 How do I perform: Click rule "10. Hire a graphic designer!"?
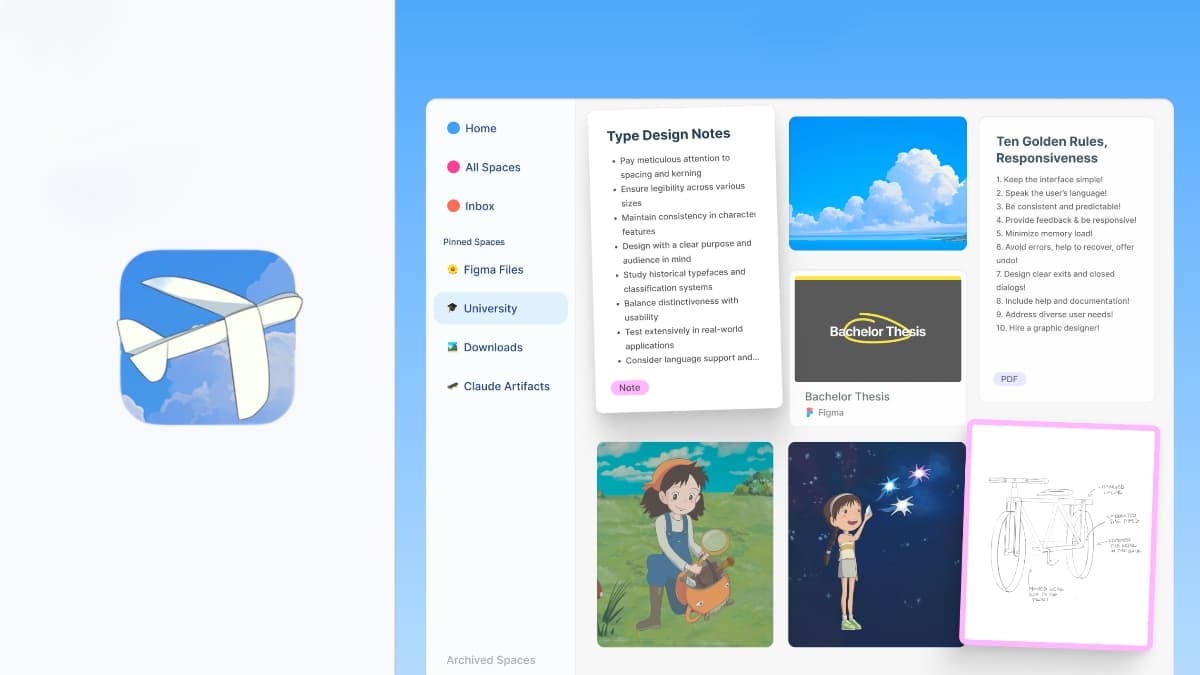[1048, 328]
